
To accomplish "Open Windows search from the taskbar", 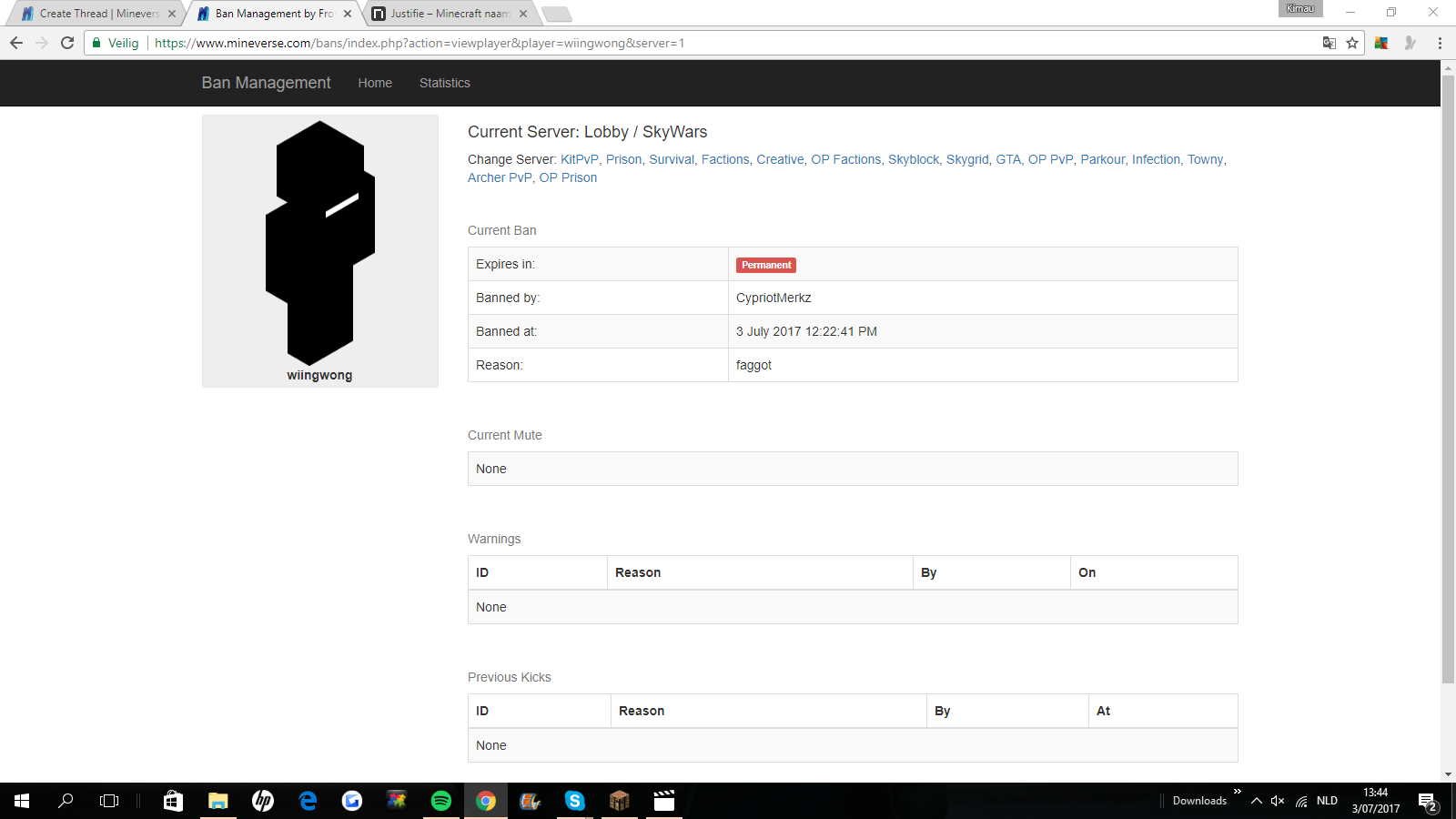I will point(66,801).
